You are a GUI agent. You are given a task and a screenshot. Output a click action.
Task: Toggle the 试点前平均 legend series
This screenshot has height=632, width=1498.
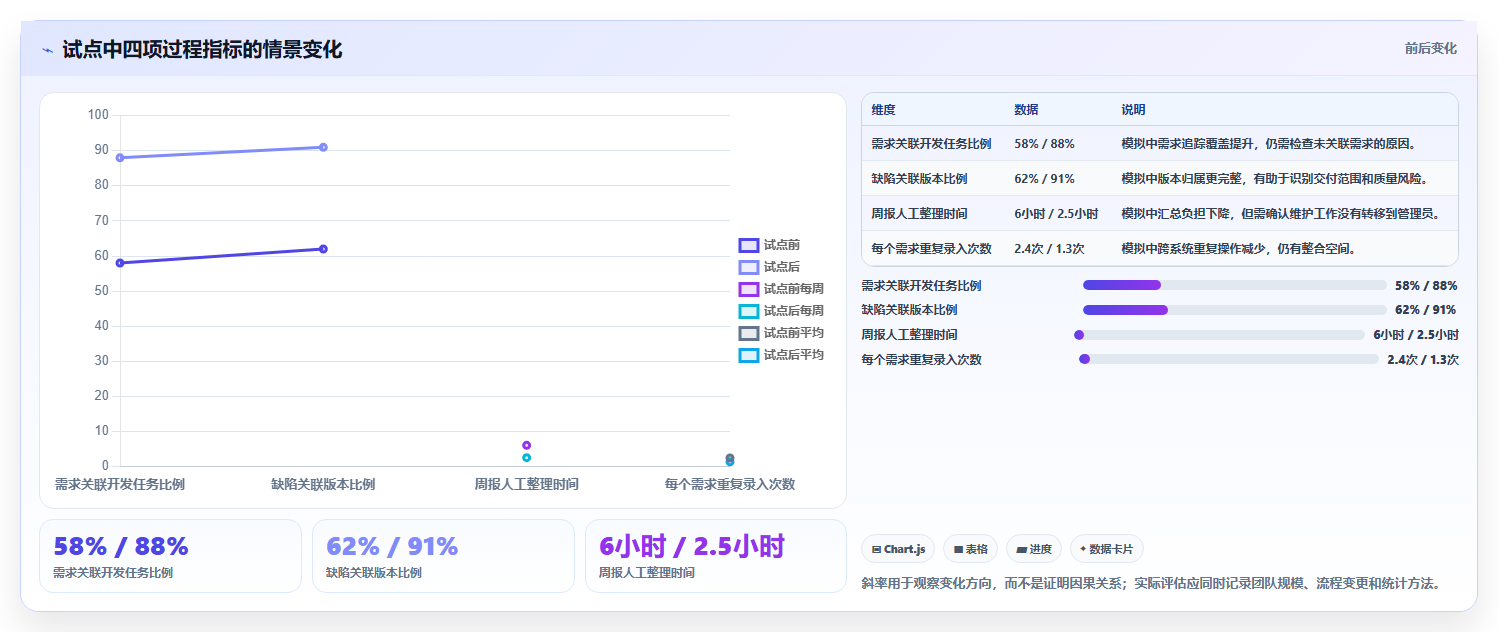click(781, 333)
